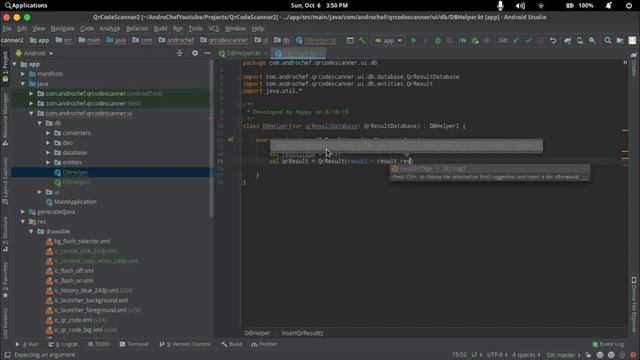Toggle the Gradle side tab at right
Image resolution: width=640 pixels, height=360 pixels.
click(634, 64)
